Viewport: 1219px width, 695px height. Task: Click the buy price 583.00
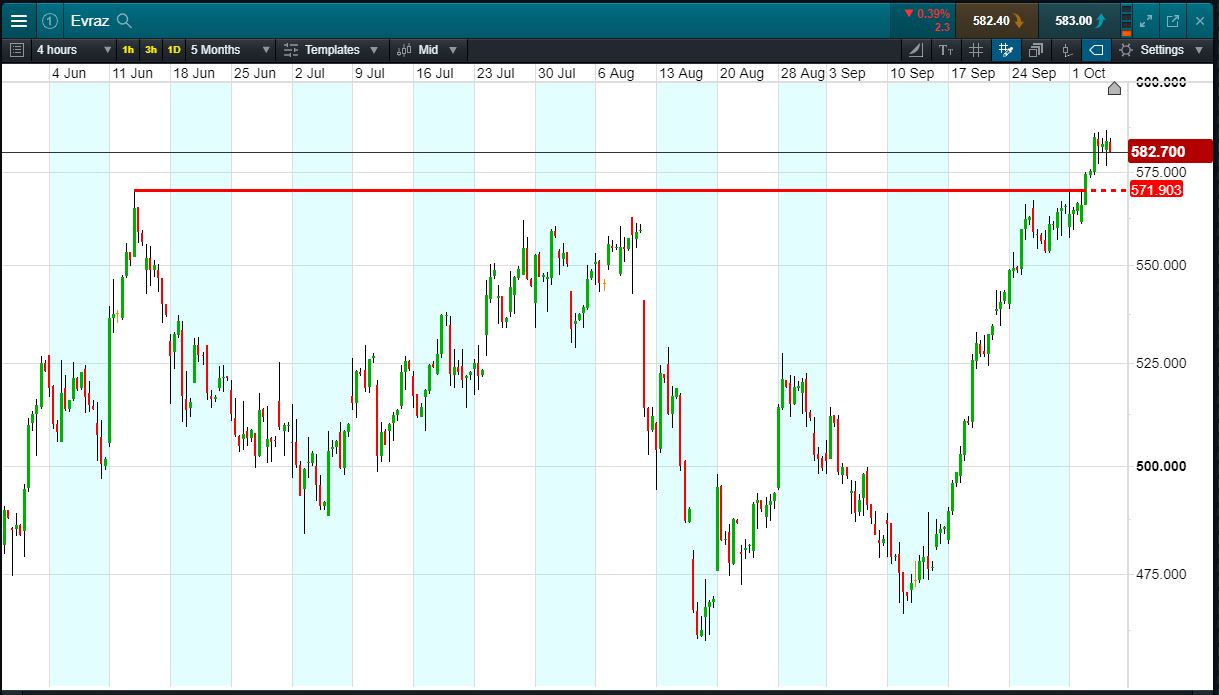tap(1079, 20)
